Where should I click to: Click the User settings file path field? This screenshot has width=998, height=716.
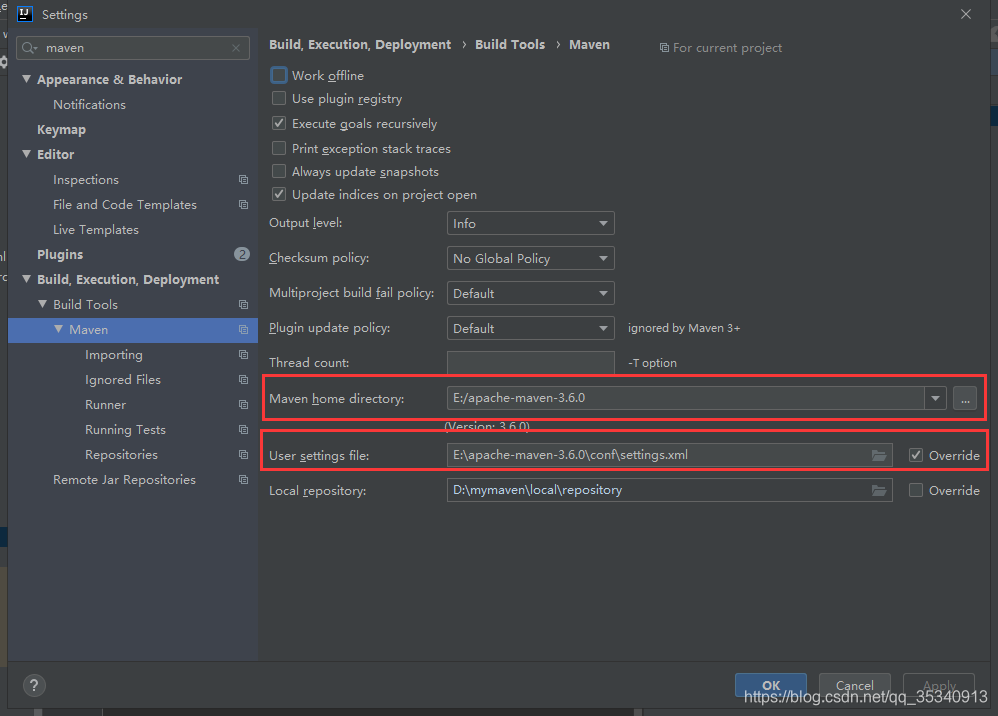point(670,455)
